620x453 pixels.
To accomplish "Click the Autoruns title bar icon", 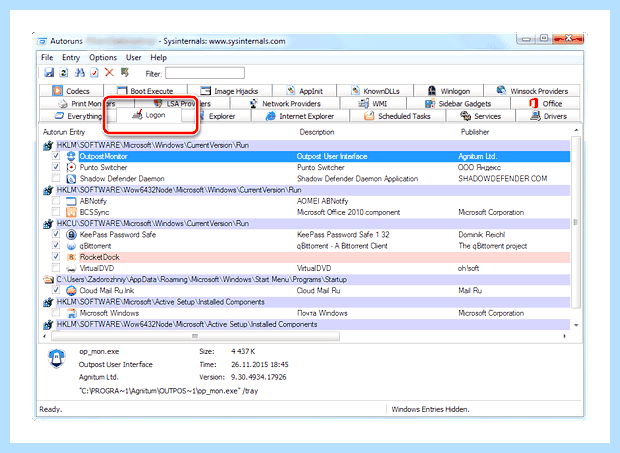I will (42, 41).
